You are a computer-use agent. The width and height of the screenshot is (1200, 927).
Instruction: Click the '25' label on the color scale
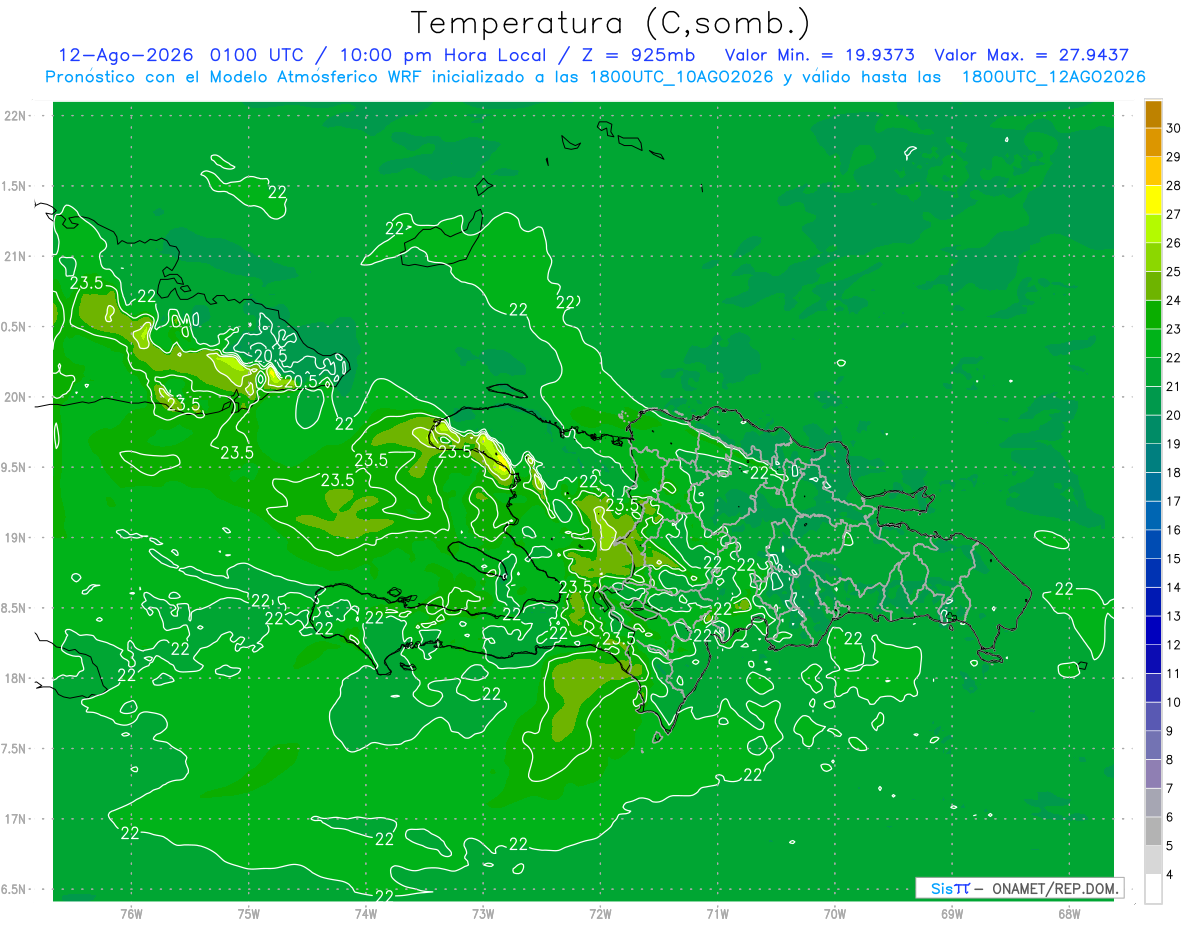pos(1174,272)
